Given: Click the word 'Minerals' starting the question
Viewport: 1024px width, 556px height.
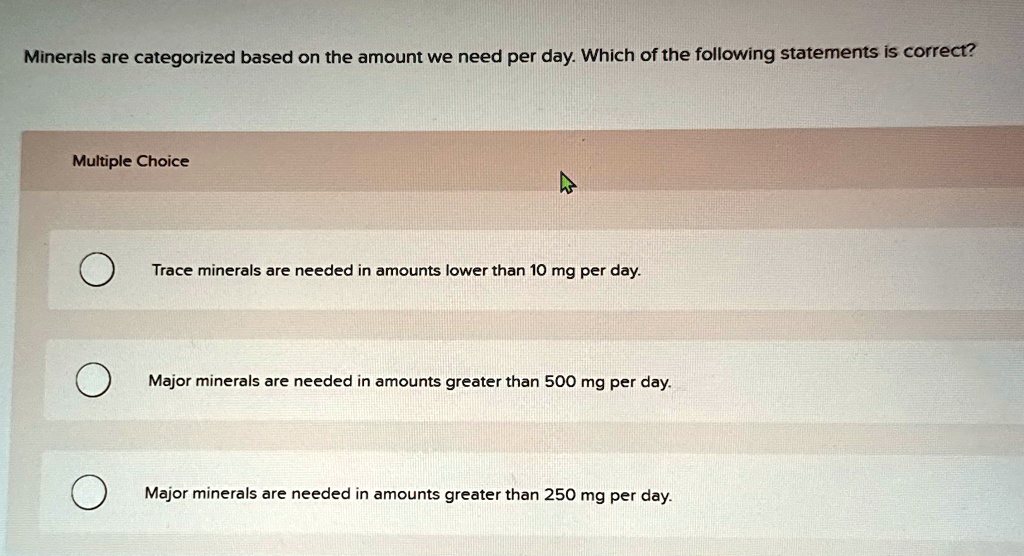Looking at the screenshot, I should (x=60, y=57).
